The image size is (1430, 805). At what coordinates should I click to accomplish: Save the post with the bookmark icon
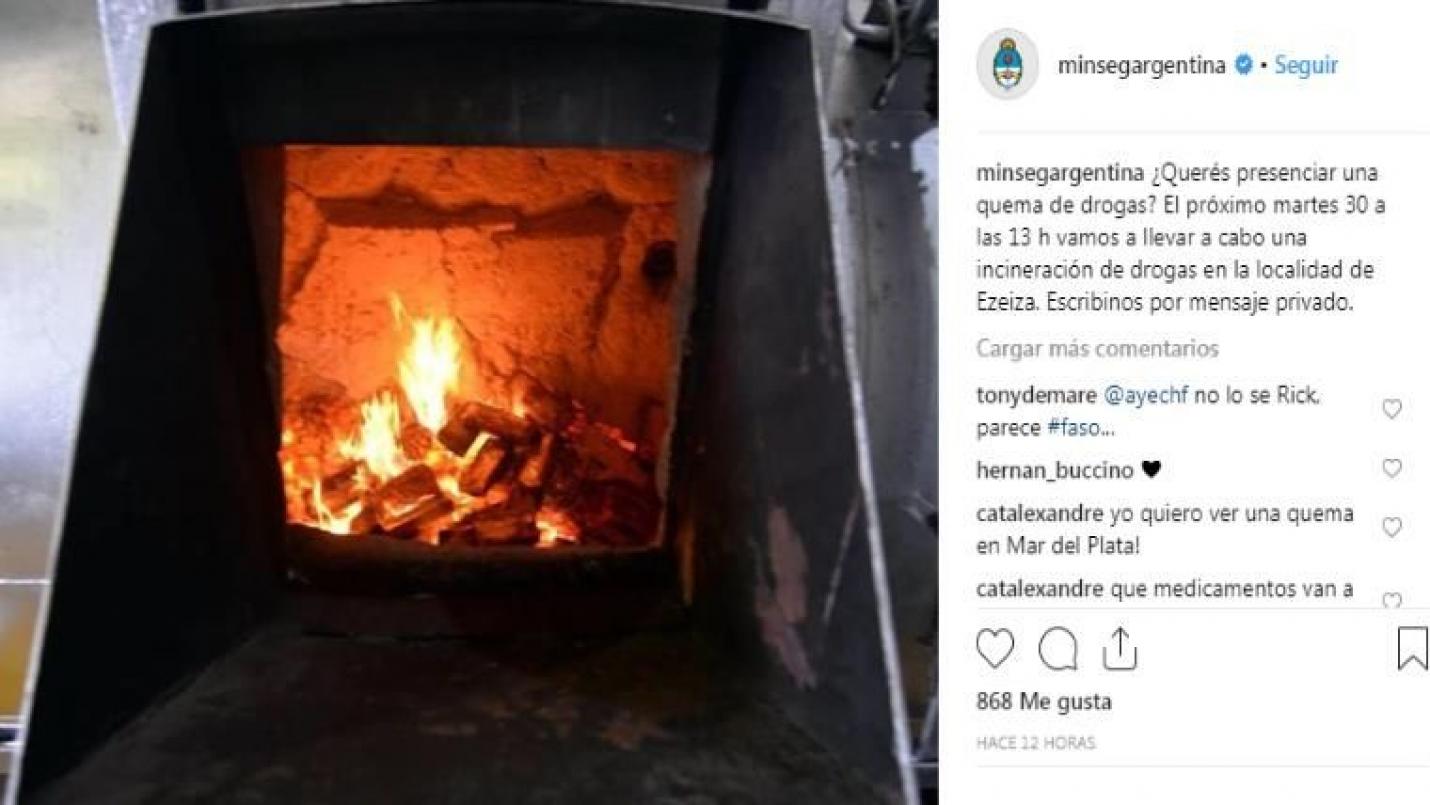coord(1412,648)
